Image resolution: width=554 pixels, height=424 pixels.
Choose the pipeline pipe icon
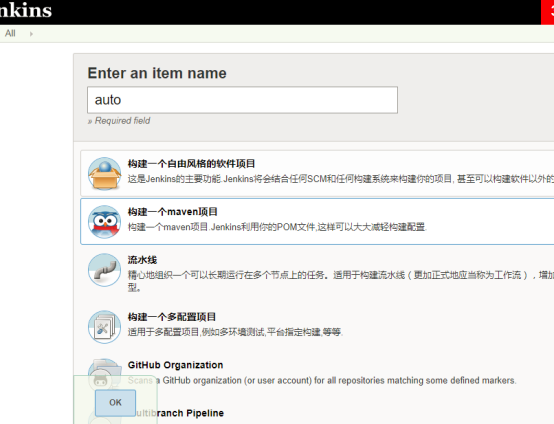click(x=105, y=270)
